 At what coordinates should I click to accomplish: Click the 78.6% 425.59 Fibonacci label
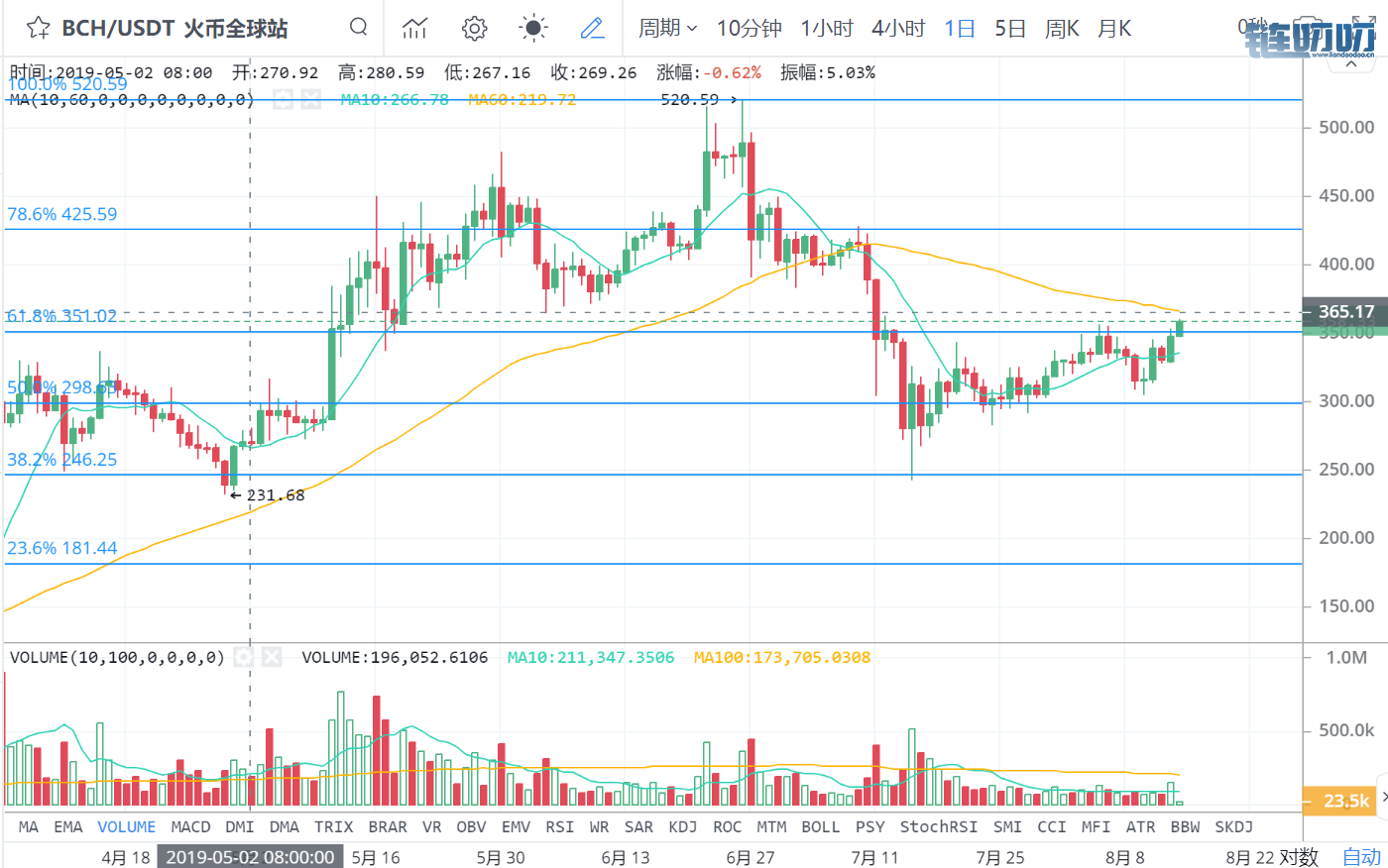tap(61, 214)
